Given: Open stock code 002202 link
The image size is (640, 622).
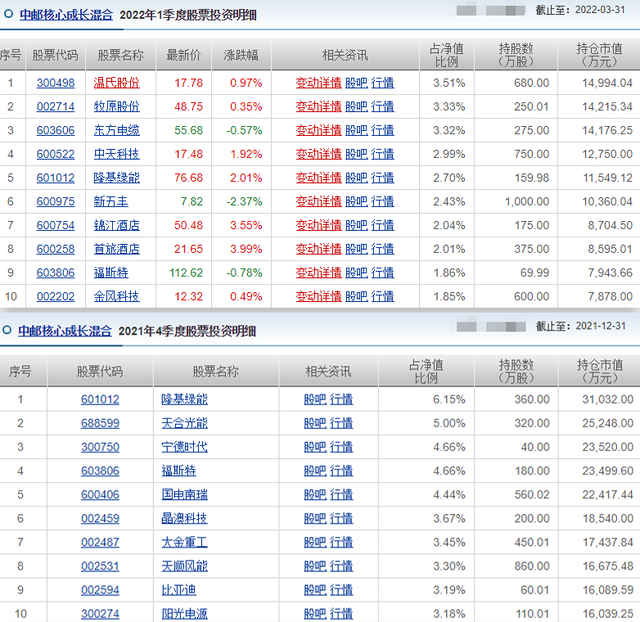Looking at the screenshot, I should tap(56, 296).
